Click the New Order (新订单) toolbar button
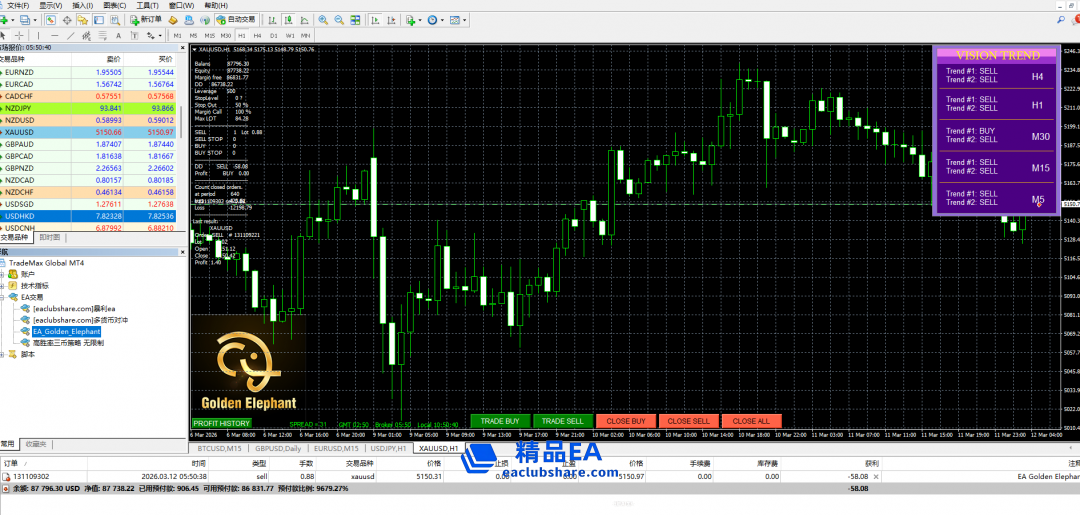 click(x=146, y=19)
